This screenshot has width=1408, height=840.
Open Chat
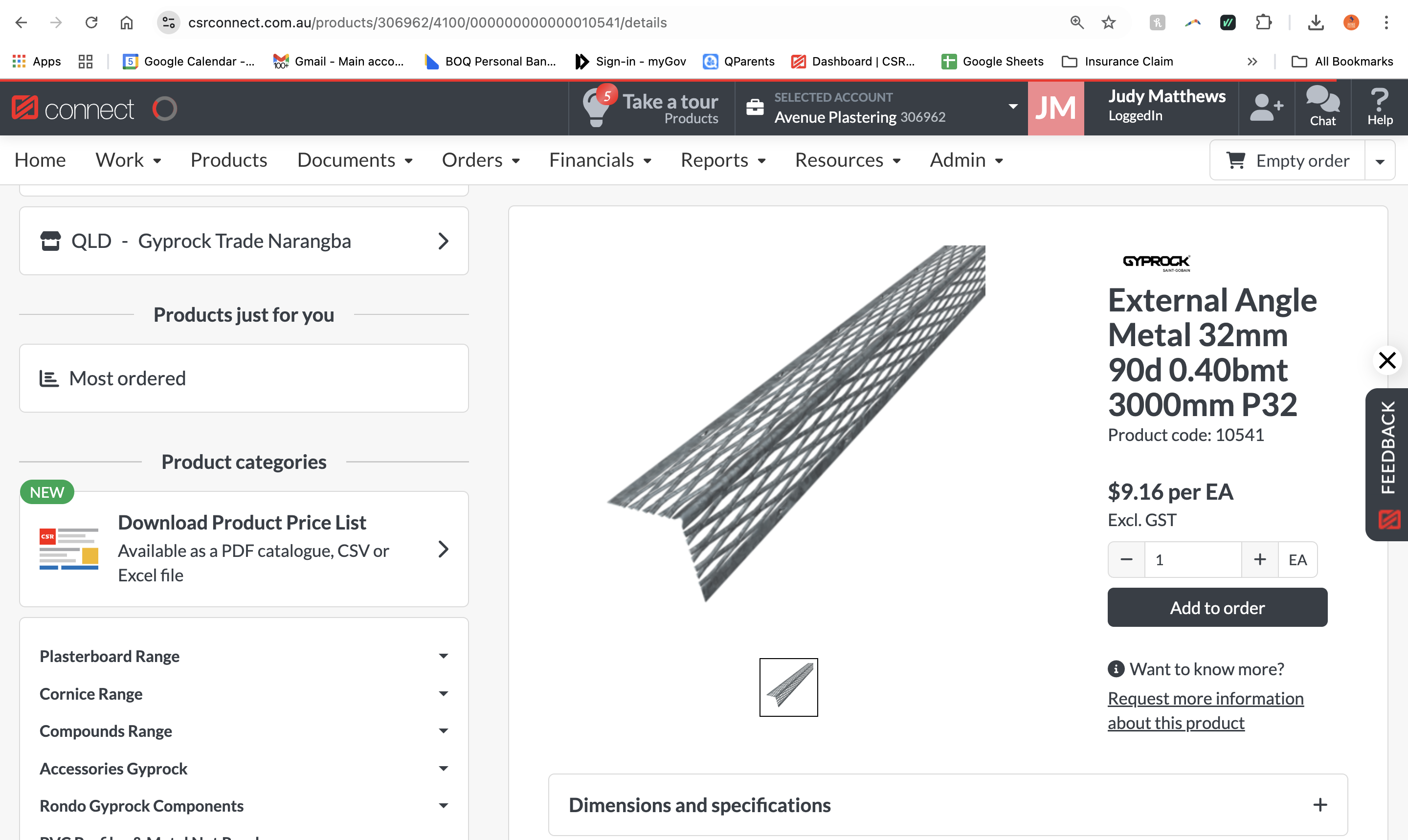tap(1322, 107)
